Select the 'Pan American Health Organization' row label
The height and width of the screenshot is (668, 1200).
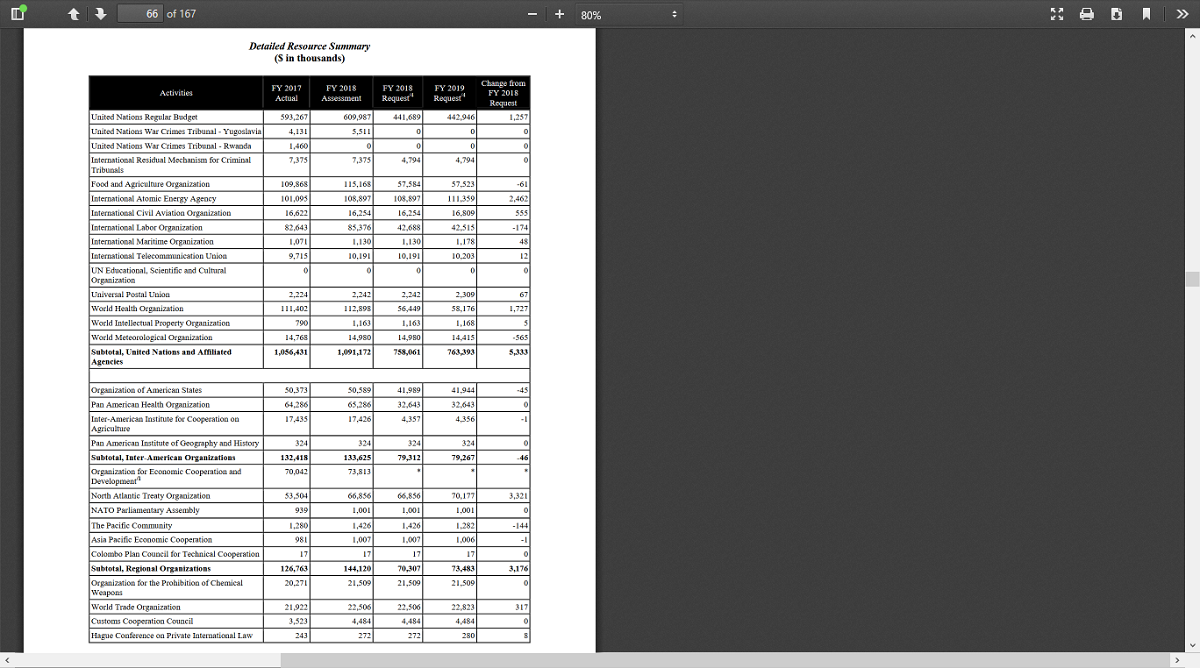pos(150,404)
